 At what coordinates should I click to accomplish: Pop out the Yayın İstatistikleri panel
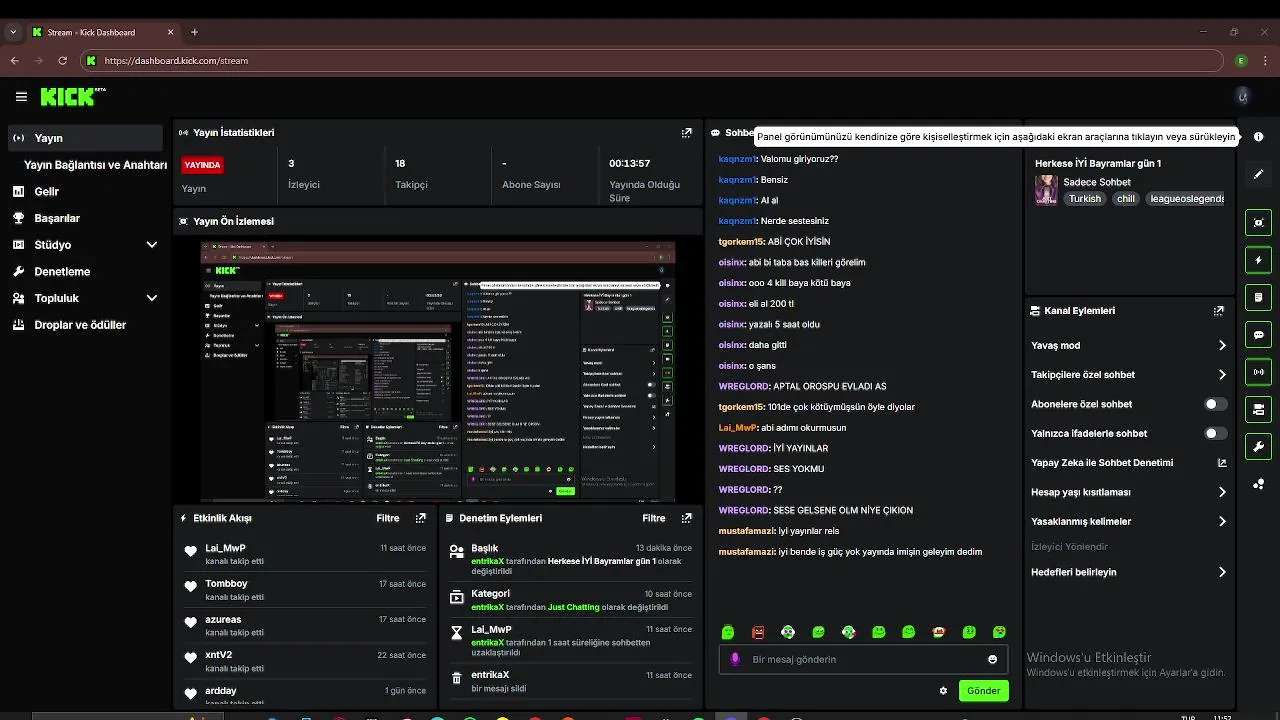click(x=686, y=132)
